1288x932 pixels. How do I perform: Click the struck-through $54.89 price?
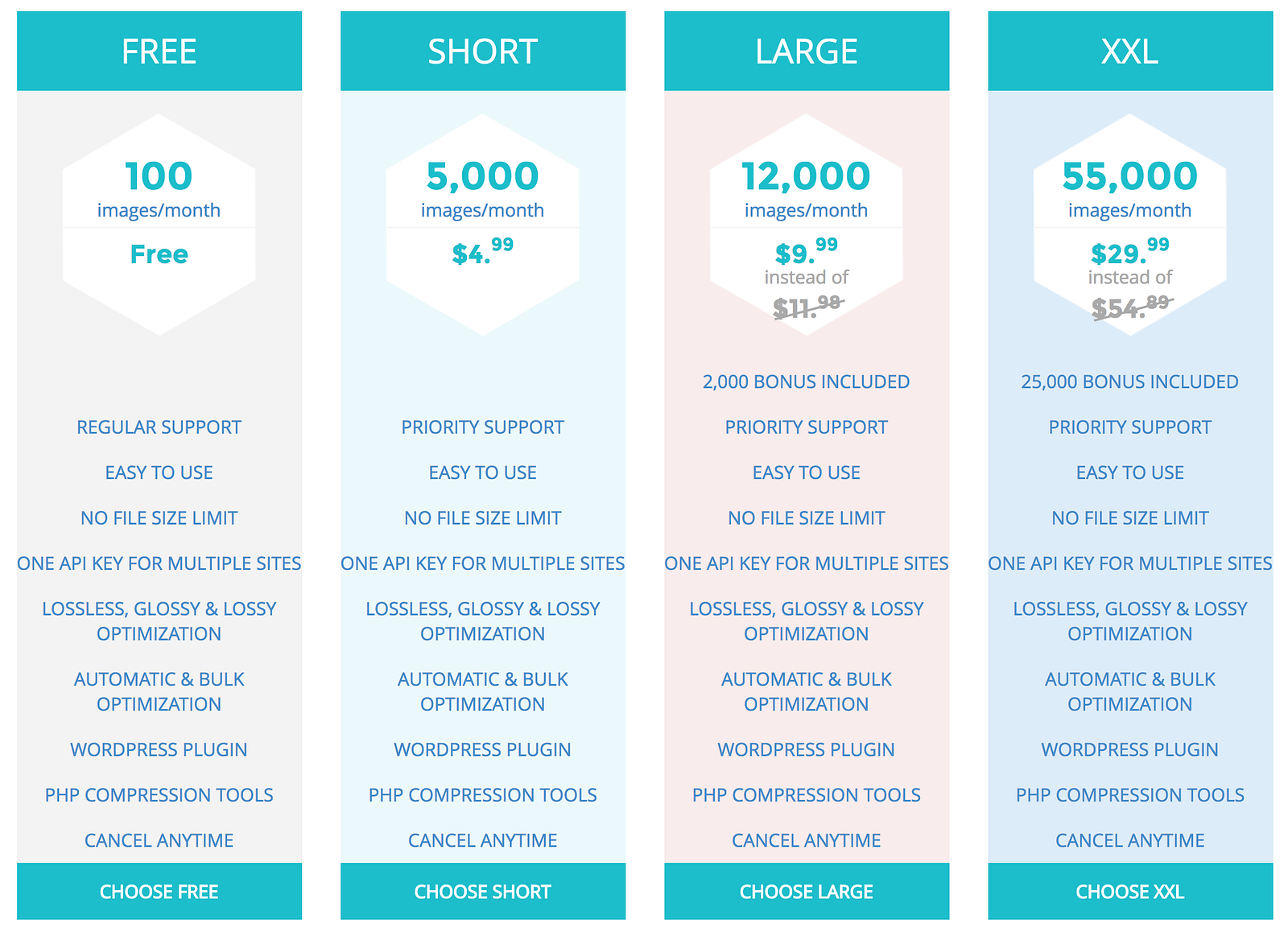[1131, 307]
